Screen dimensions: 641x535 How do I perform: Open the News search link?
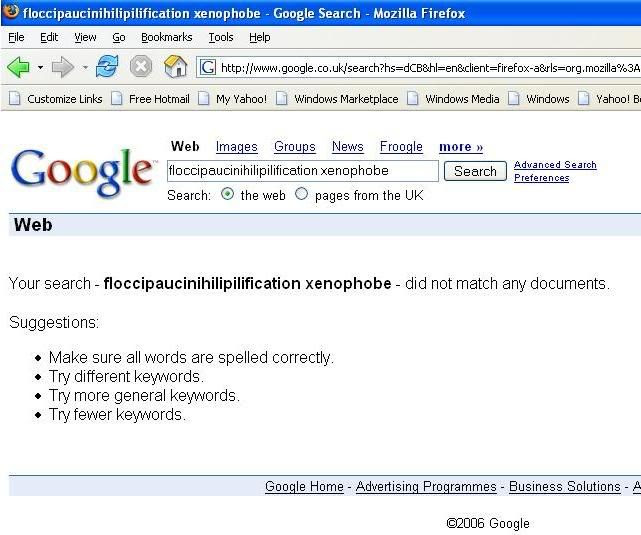(347, 147)
